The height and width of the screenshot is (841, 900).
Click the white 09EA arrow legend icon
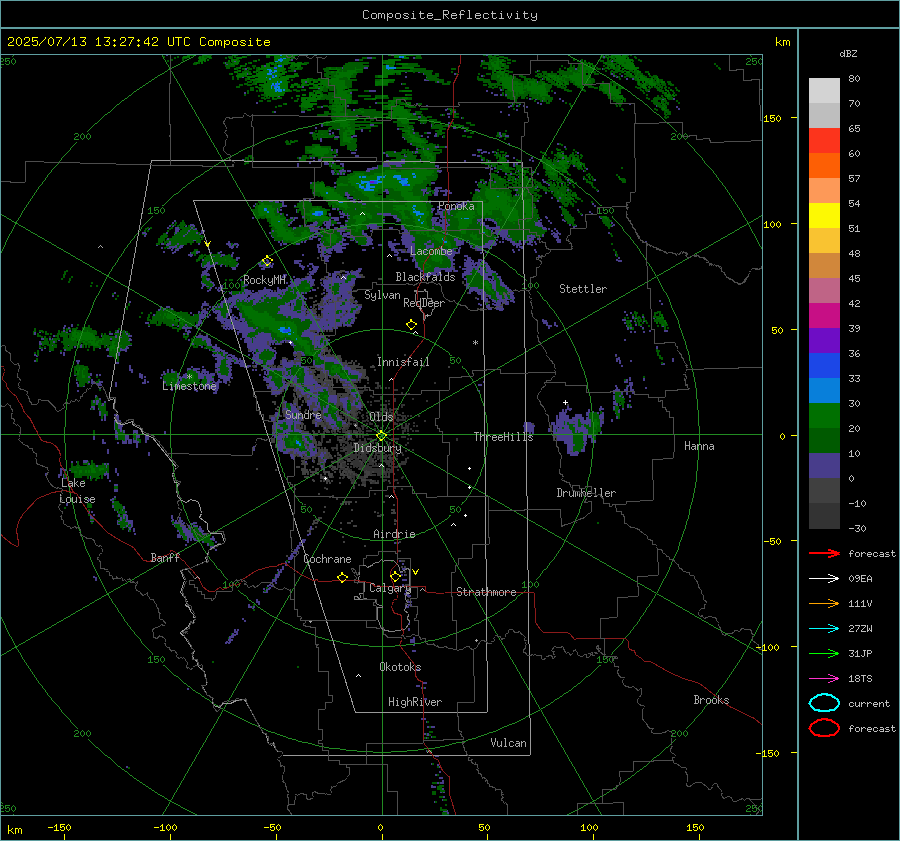point(824,579)
